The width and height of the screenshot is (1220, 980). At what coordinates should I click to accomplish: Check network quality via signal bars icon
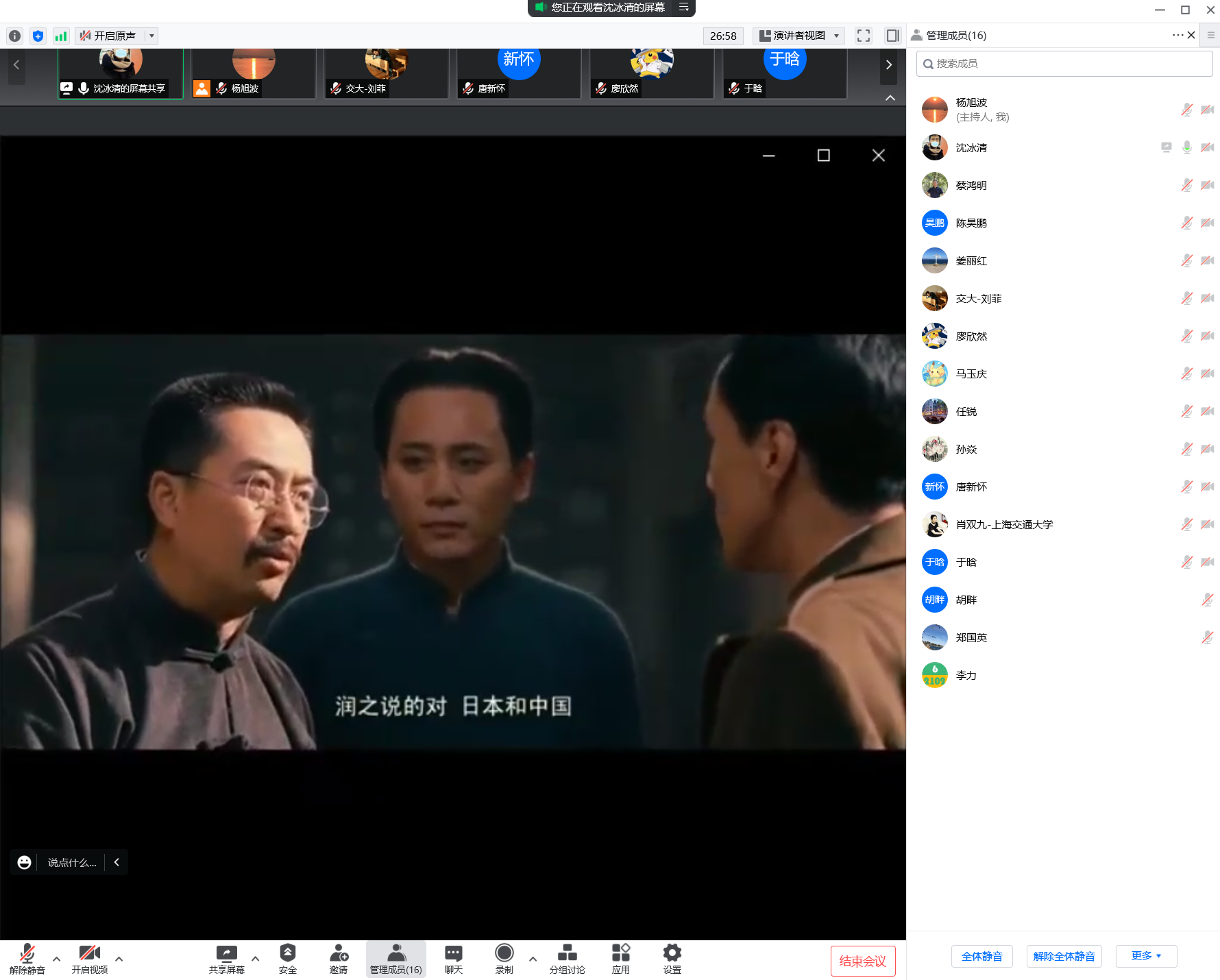pos(61,36)
